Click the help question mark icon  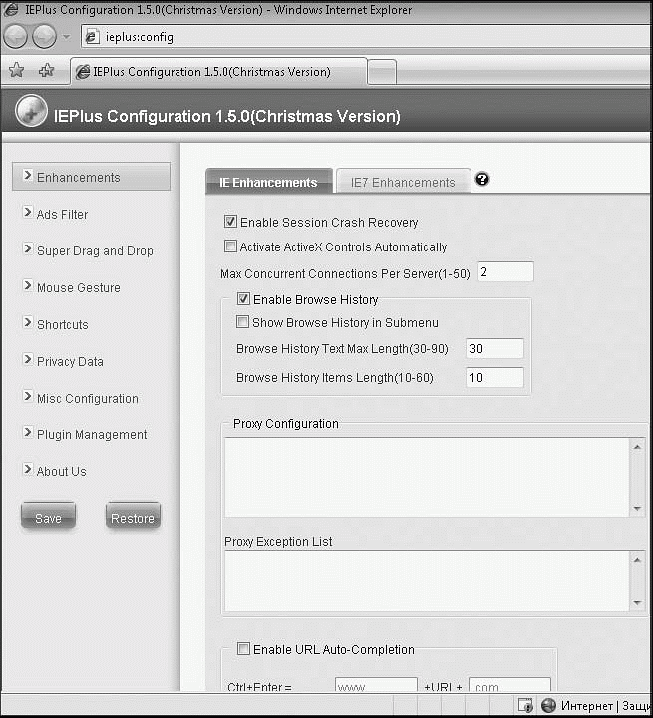point(482,179)
